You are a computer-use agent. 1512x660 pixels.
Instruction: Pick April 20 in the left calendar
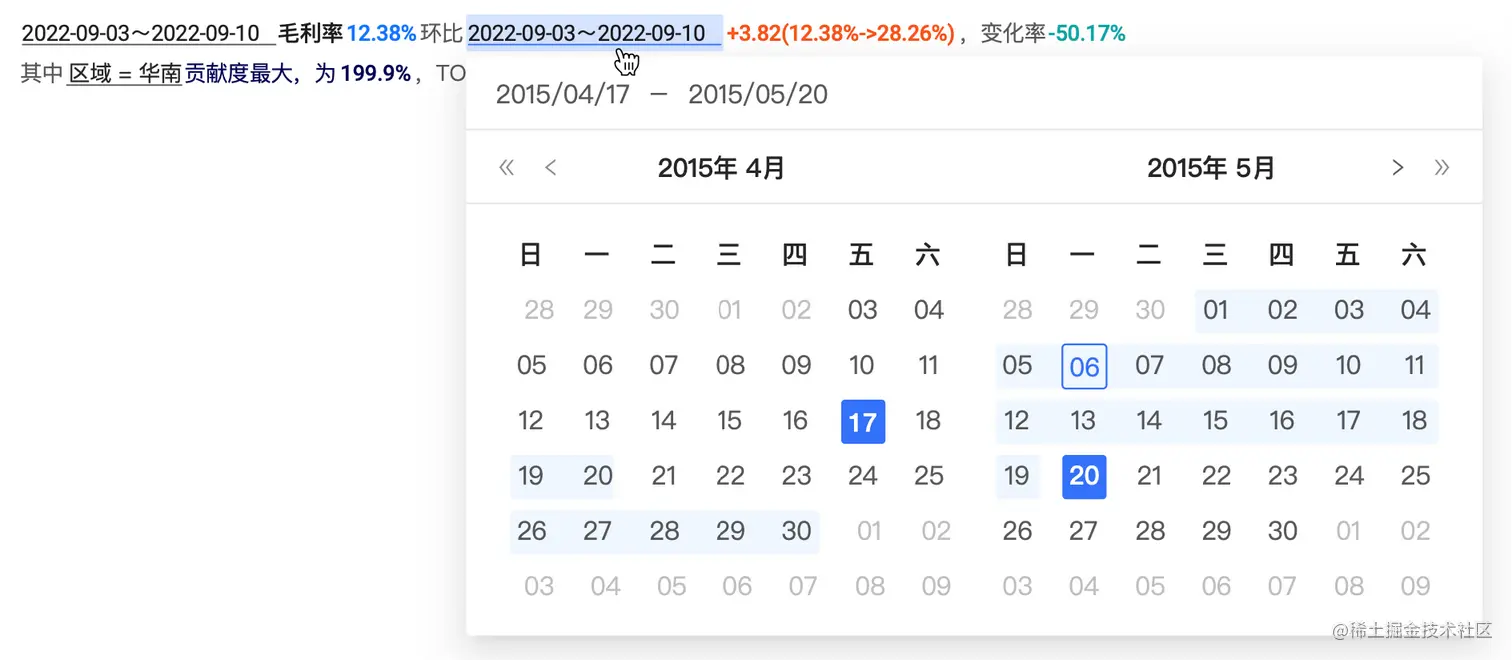(x=598, y=477)
